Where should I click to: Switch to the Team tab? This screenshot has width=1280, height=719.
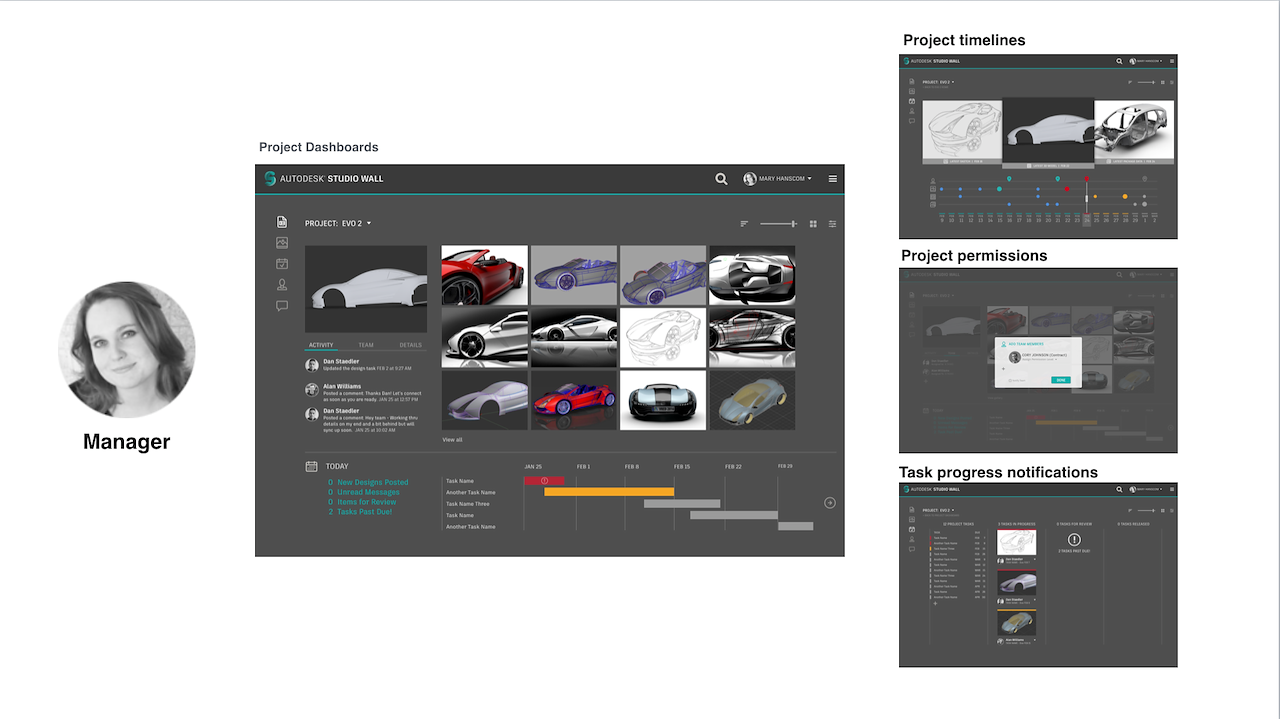point(366,345)
